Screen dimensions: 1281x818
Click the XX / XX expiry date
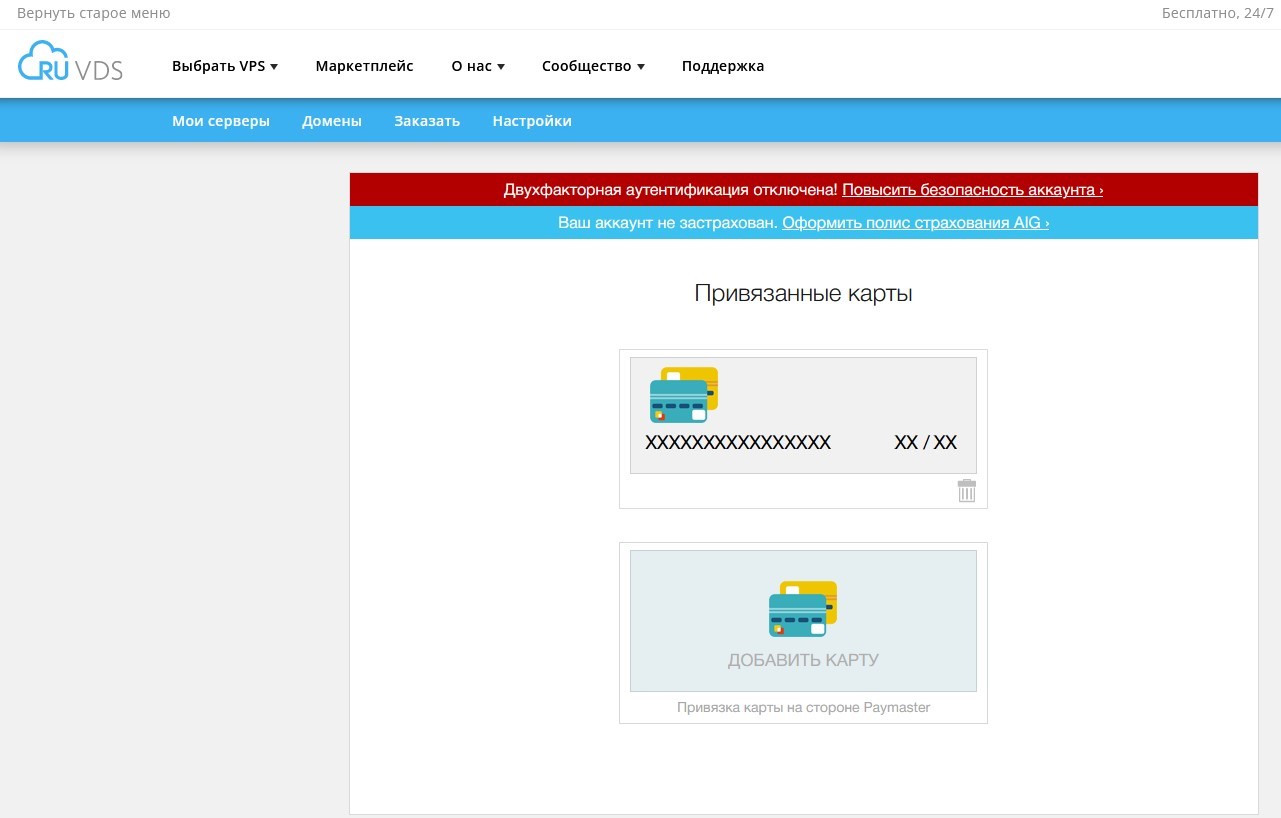926,443
